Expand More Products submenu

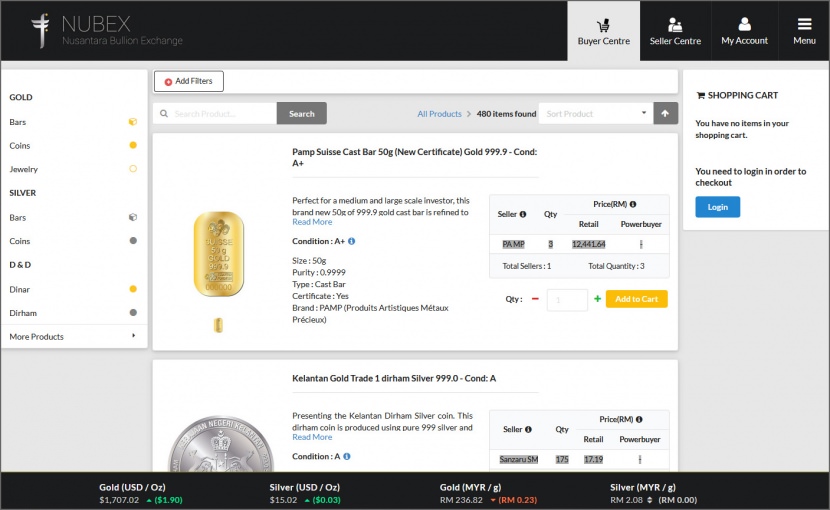point(73,336)
